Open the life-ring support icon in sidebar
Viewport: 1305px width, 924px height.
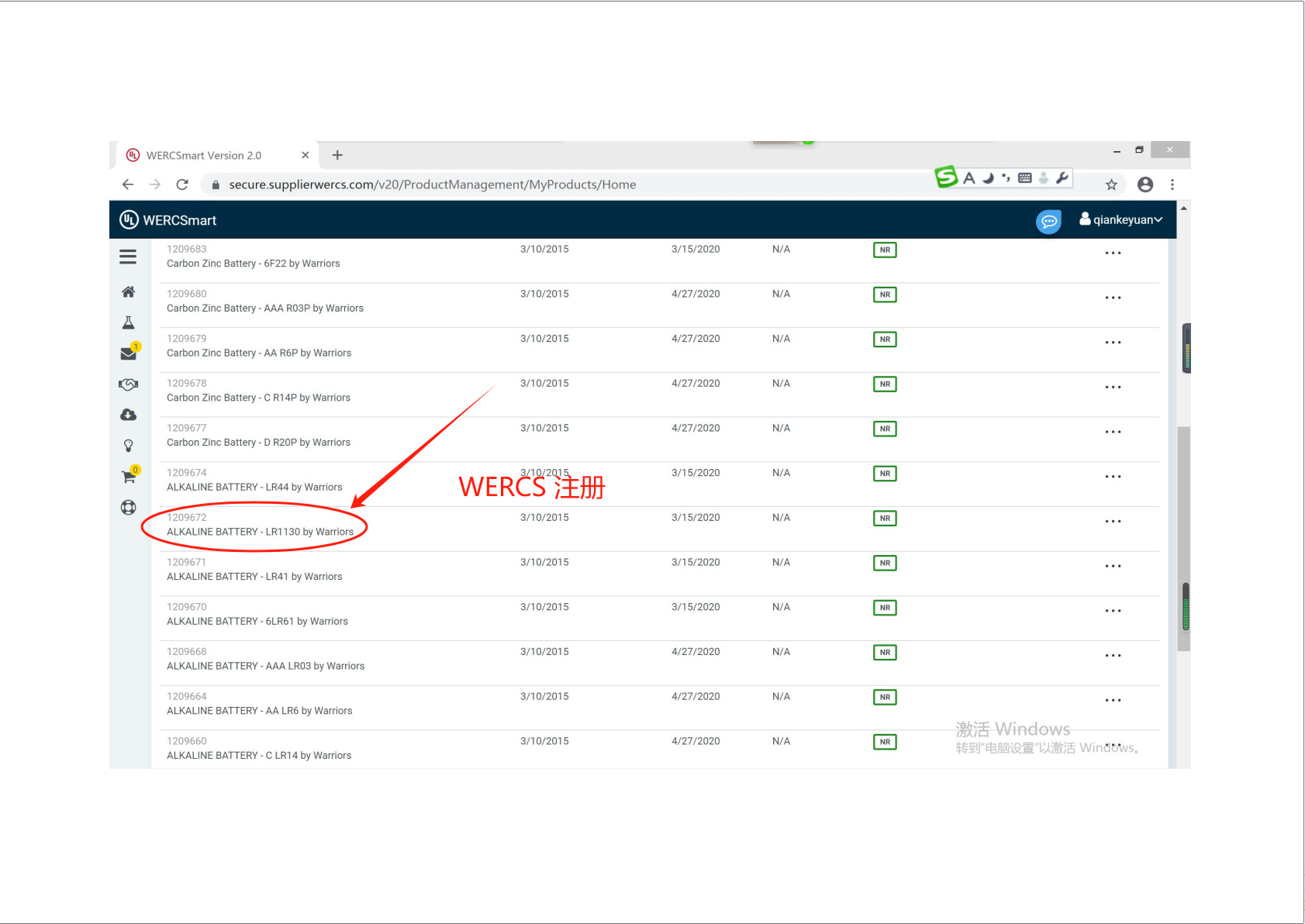tap(129, 507)
